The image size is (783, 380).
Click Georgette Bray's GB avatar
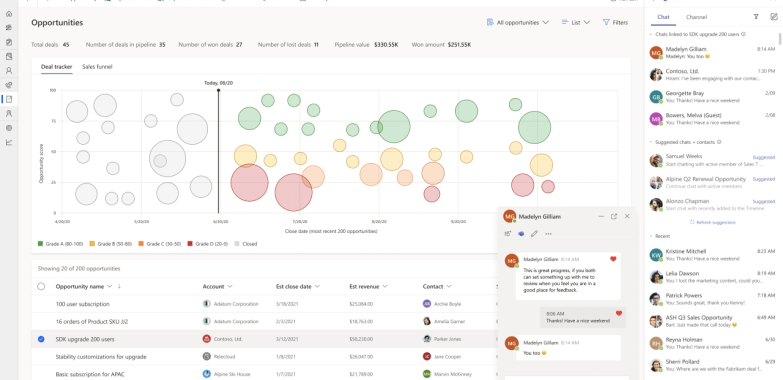(656, 96)
